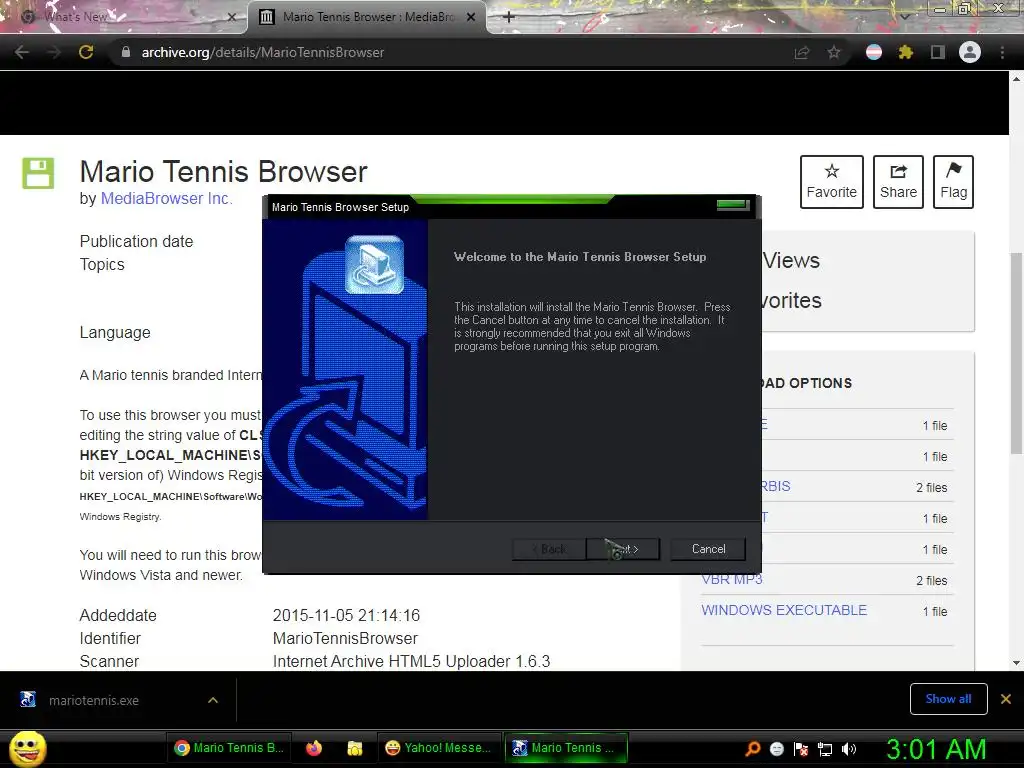Click the scrollbar up arrow
Viewport: 1024px width, 768px height.
pos(1016,78)
